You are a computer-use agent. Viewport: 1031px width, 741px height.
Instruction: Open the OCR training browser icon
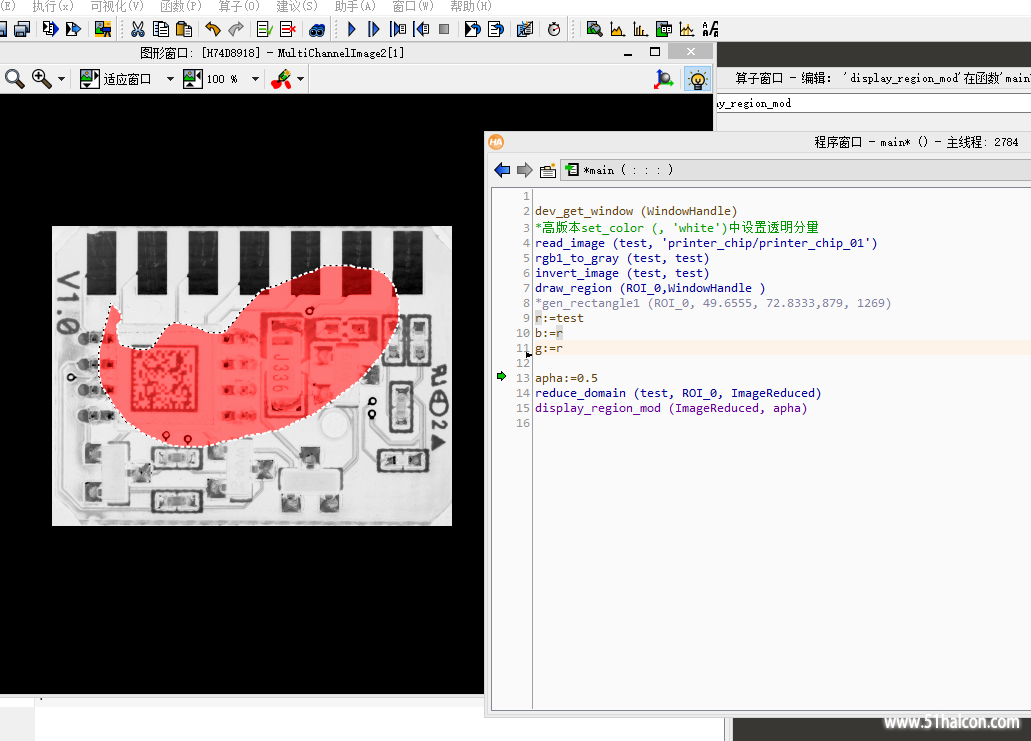click(x=710, y=29)
